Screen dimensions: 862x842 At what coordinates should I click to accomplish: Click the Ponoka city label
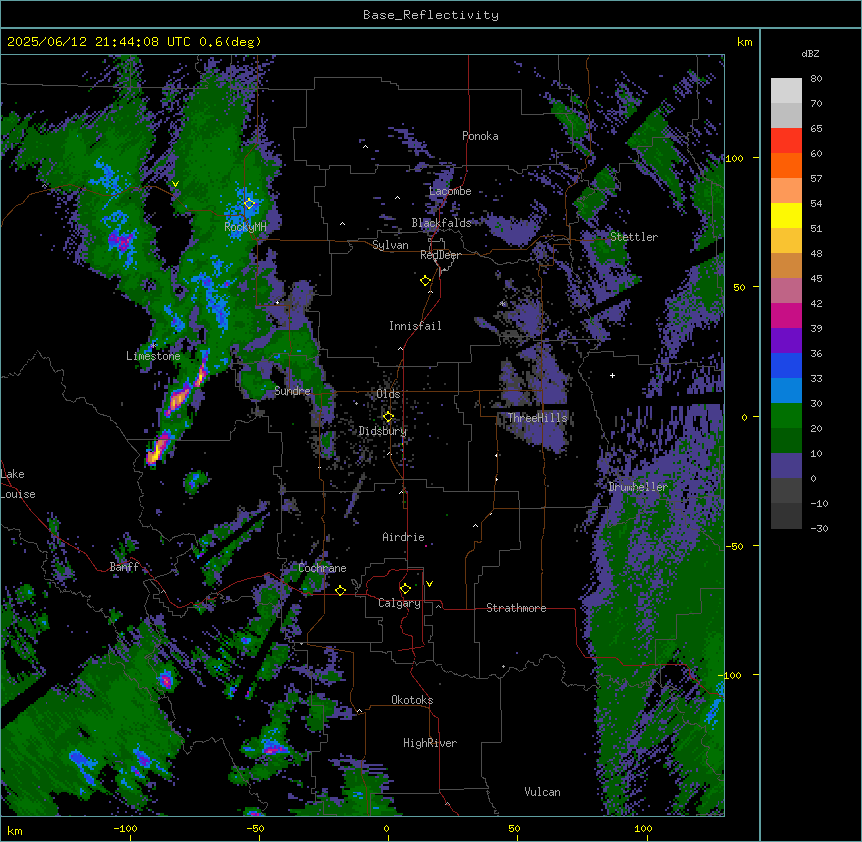[x=480, y=136]
